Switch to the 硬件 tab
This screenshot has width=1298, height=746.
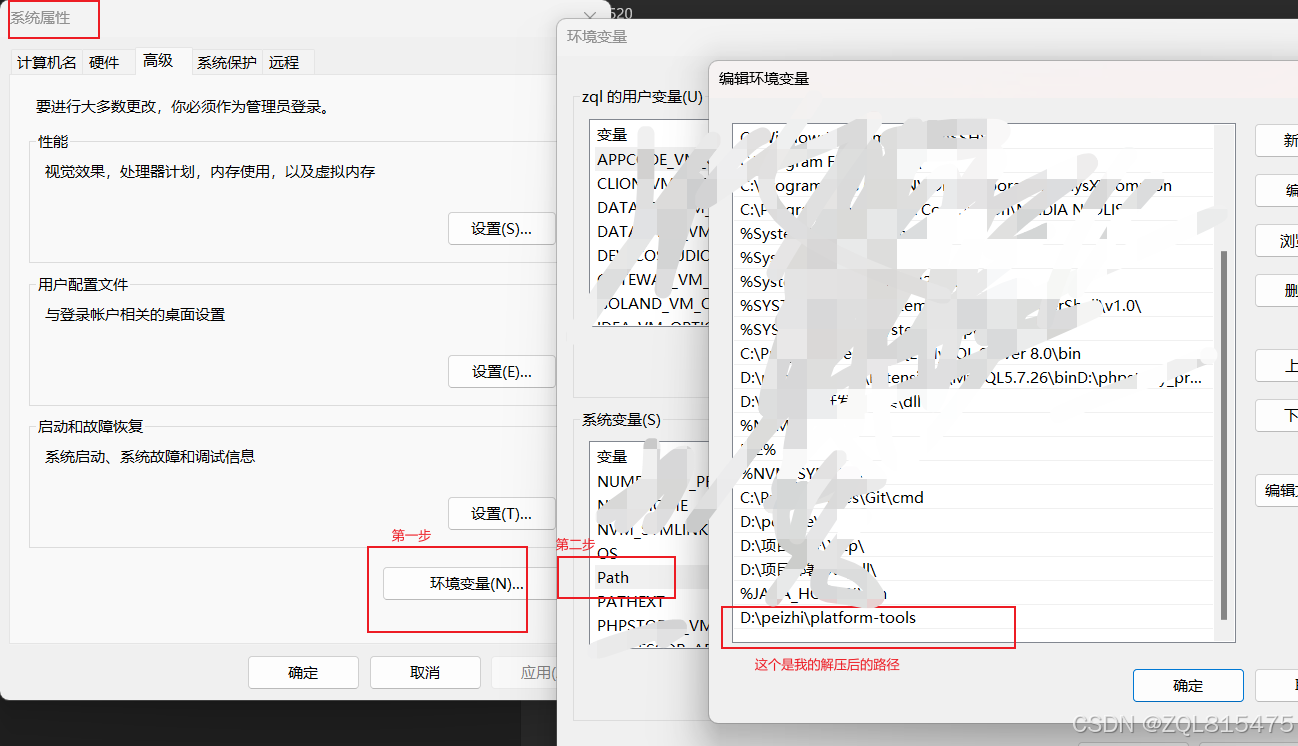pos(104,62)
